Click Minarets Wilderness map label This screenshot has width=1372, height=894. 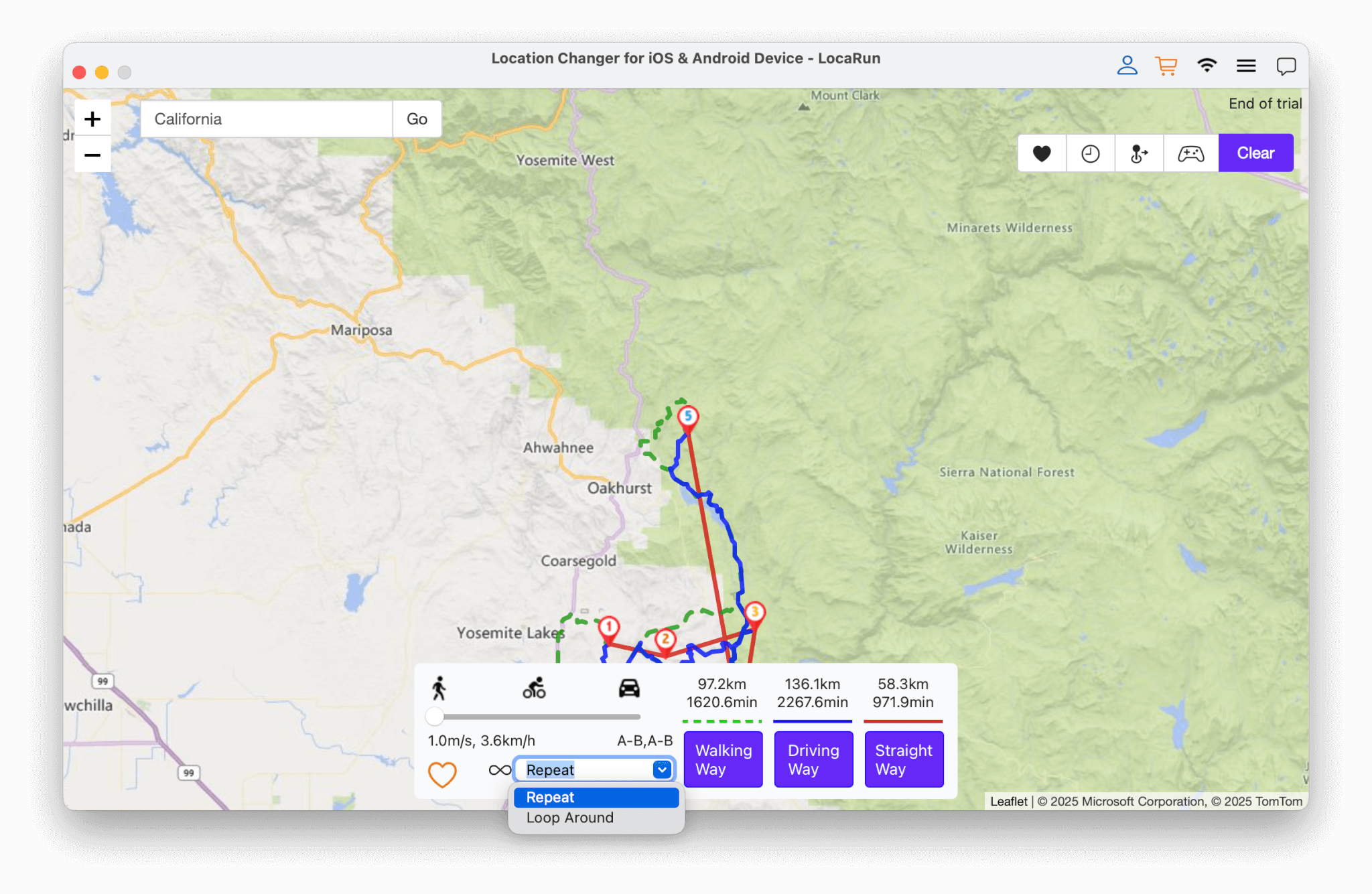pyautogui.click(x=1009, y=228)
